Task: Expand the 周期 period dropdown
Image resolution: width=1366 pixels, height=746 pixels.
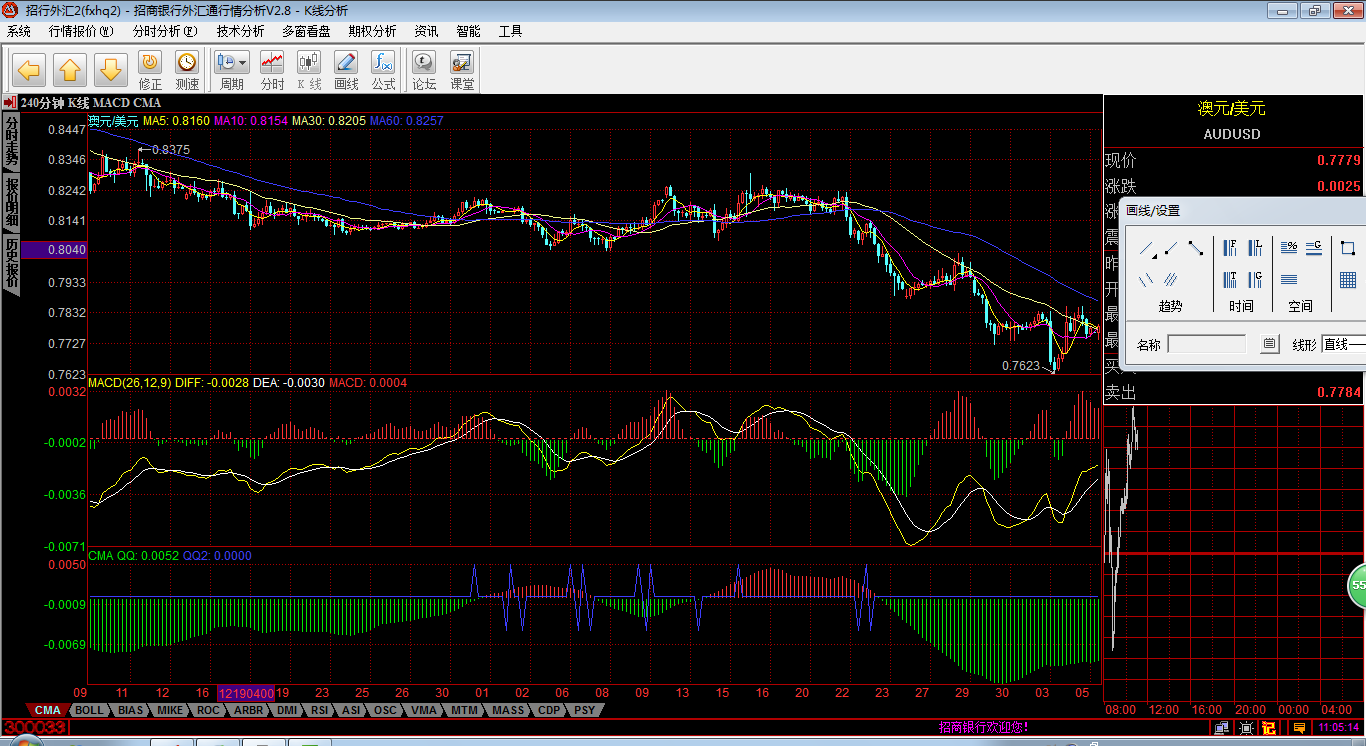Action: click(242, 62)
